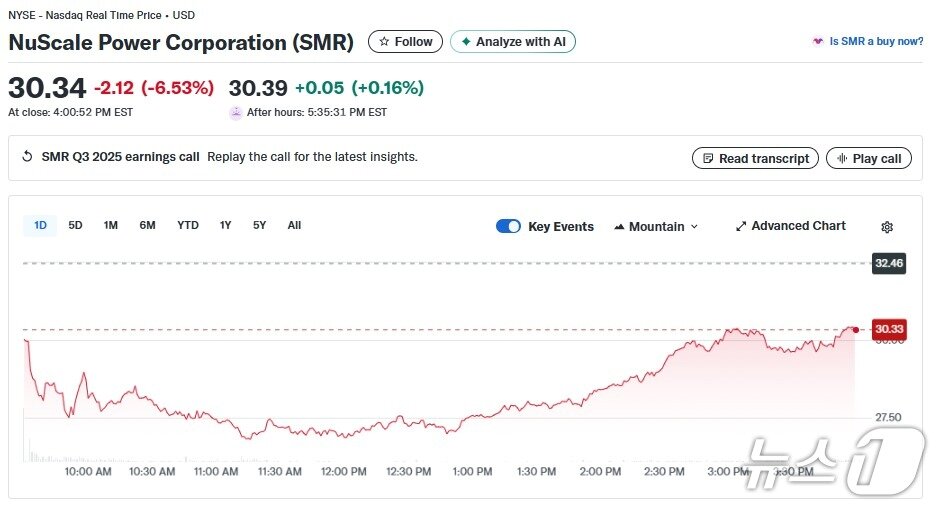
Task: Click the chart settings gear icon
Action: (886, 227)
